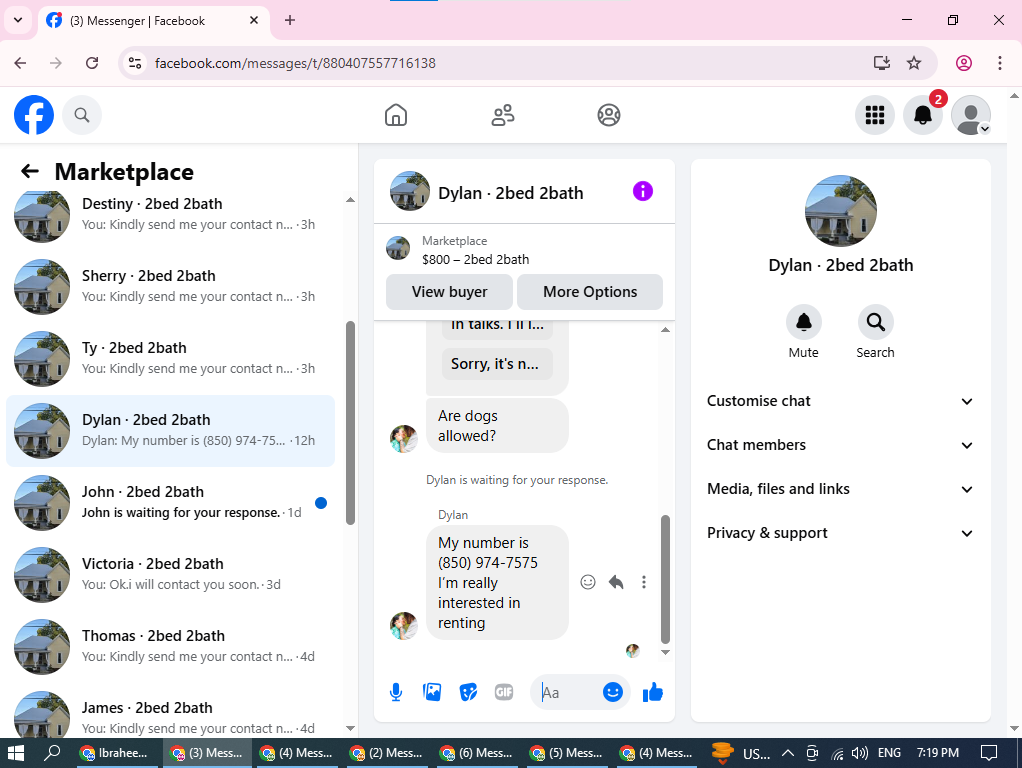The height and width of the screenshot is (768, 1022).
Task: Send a thumbs-up like
Action: pyautogui.click(x=652, y=692)
